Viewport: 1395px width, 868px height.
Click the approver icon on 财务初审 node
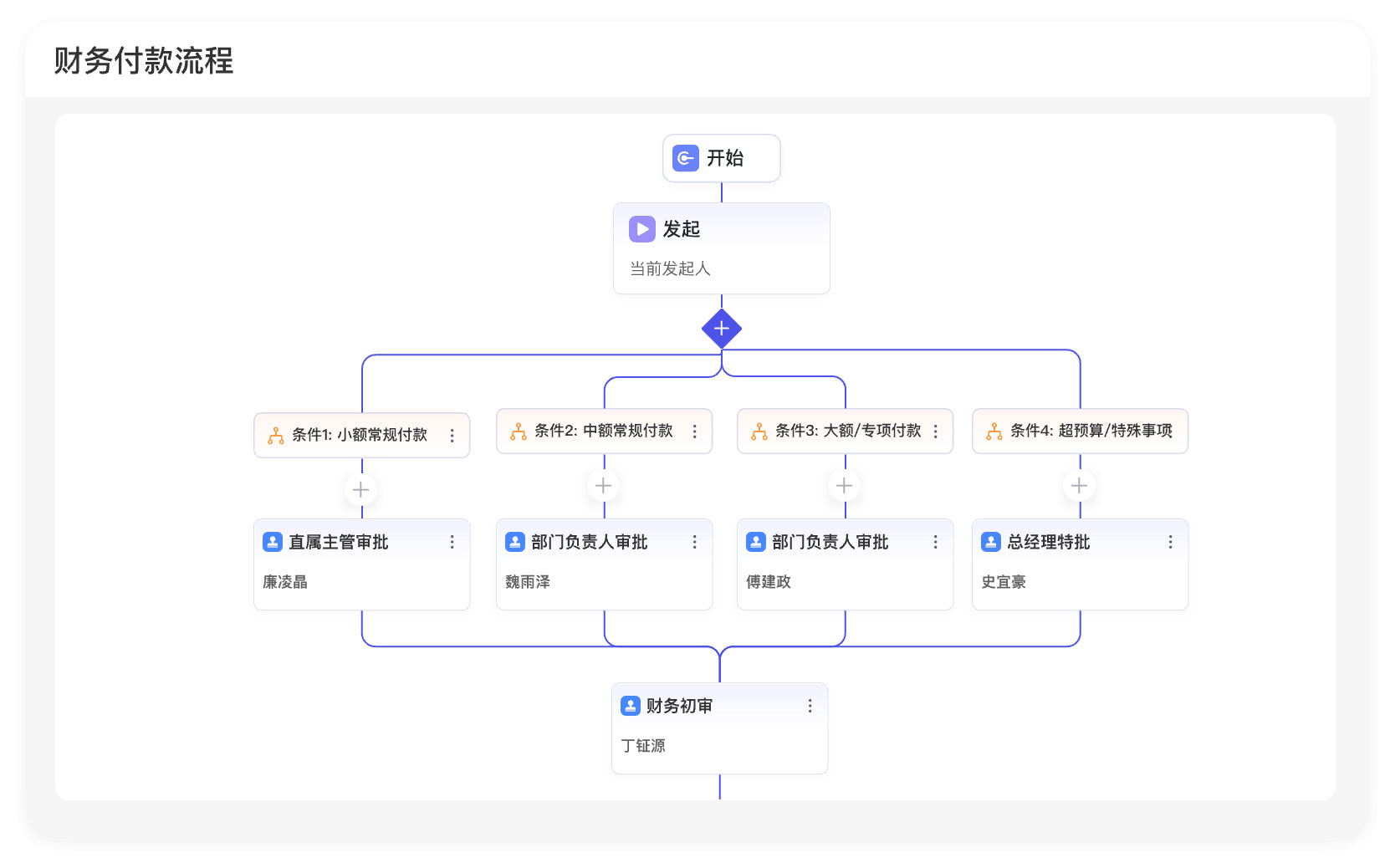coord(631,706)
